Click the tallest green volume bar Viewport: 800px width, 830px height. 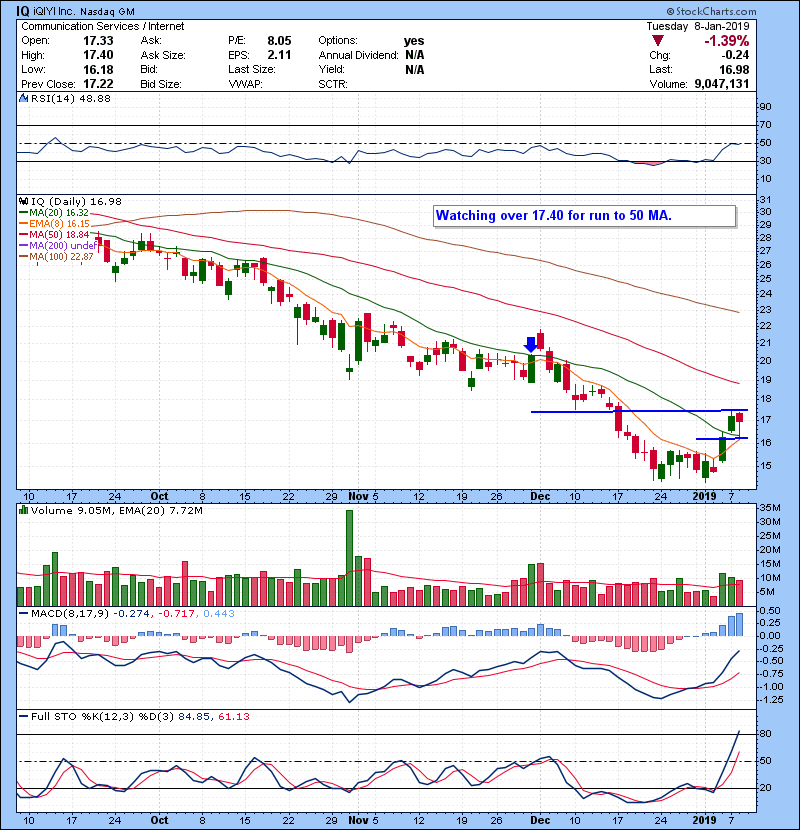[x=349, y=558]
